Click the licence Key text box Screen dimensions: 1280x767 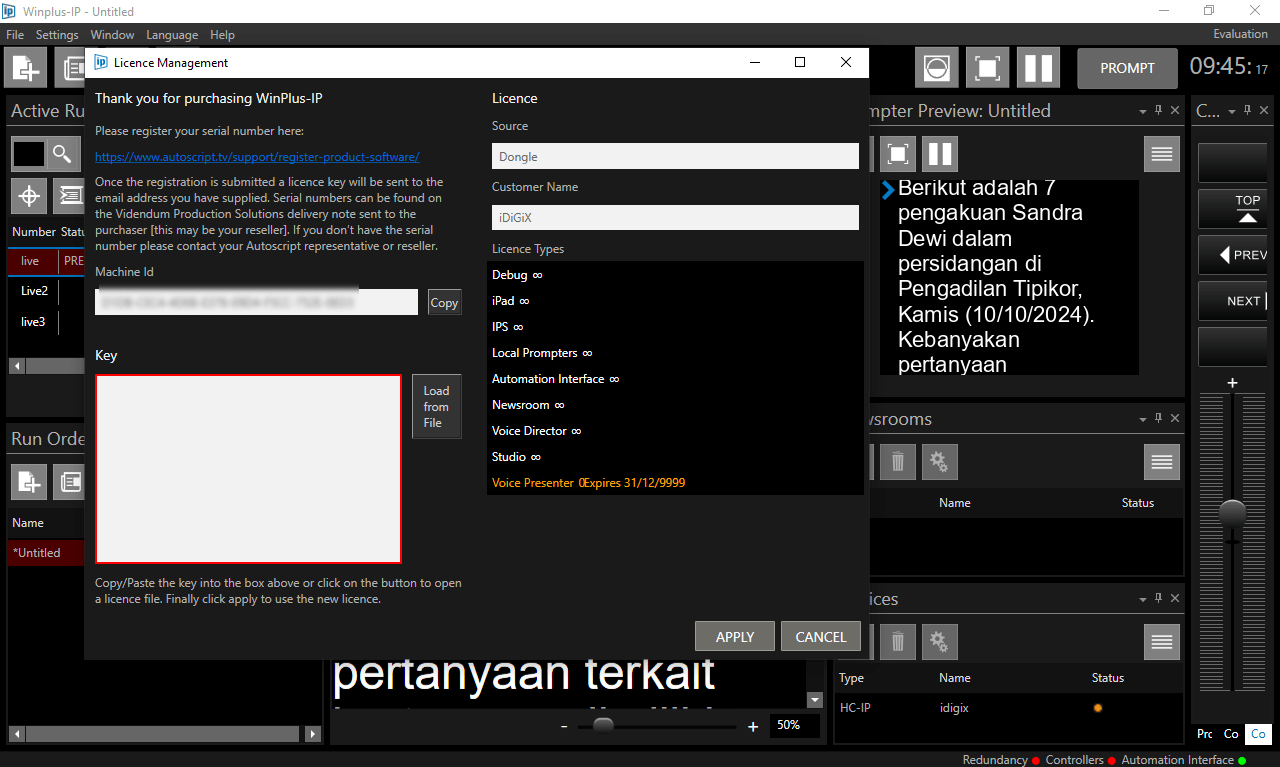pos(248,469)
